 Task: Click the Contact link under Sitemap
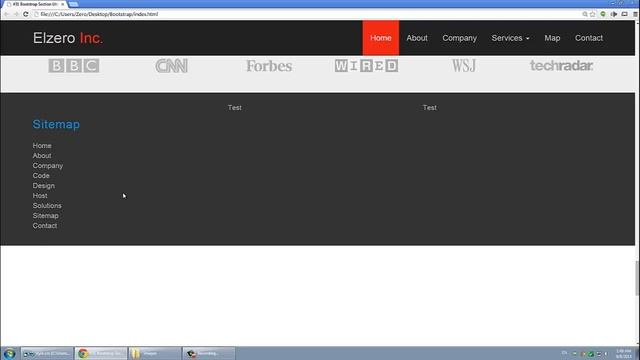45,226
